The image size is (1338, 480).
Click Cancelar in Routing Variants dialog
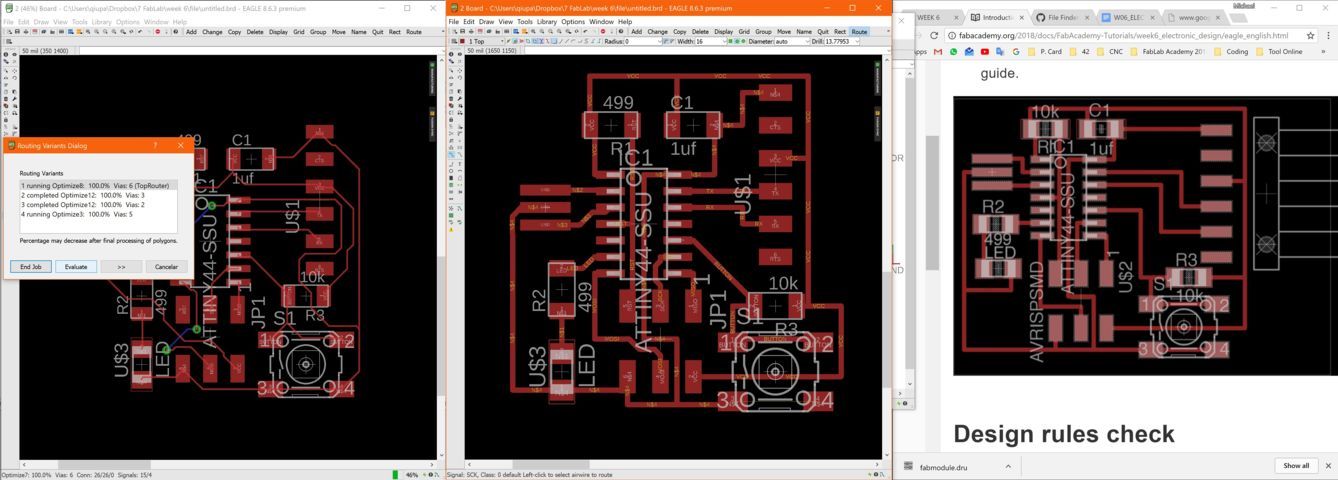pyautogui.click(x=166, y=267)
